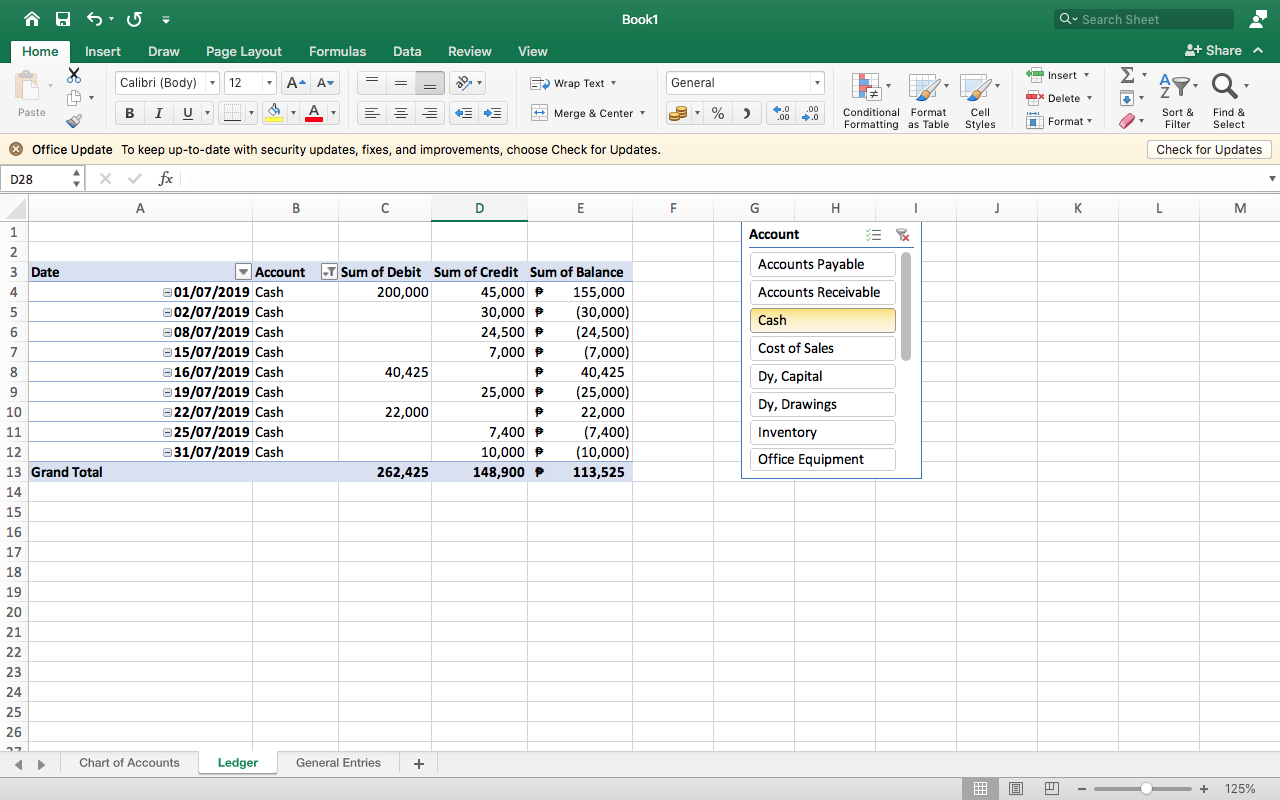Click the Save icon in title bar
The image size is (1280, 800).
point(63,19)
